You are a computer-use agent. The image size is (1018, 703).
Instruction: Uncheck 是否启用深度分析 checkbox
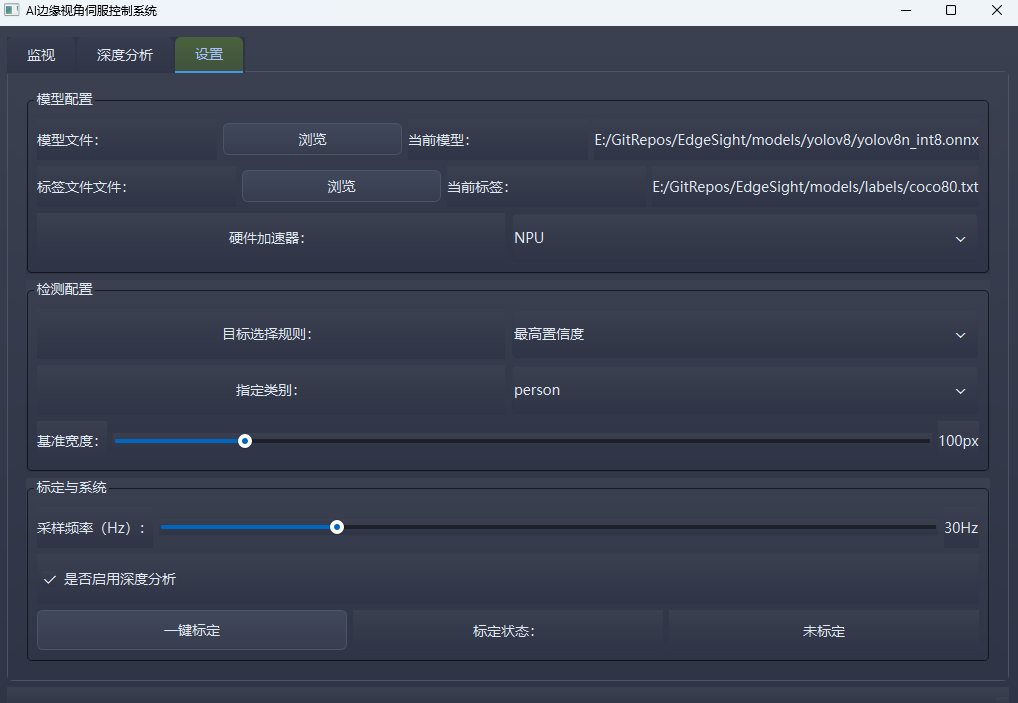pos(50,578)
